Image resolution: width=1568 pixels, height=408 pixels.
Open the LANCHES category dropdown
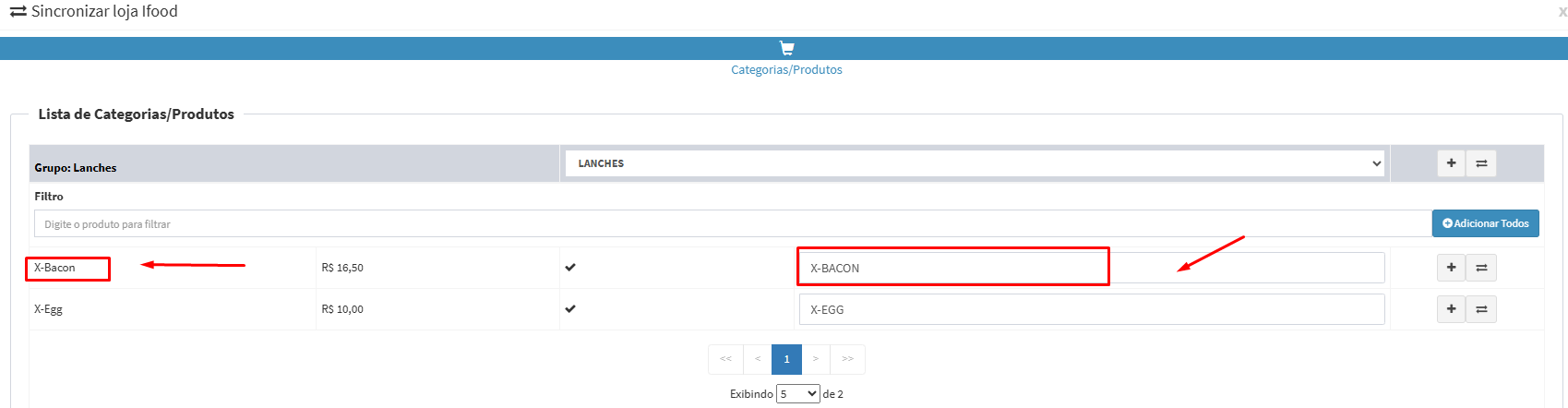tap(975, 163)
